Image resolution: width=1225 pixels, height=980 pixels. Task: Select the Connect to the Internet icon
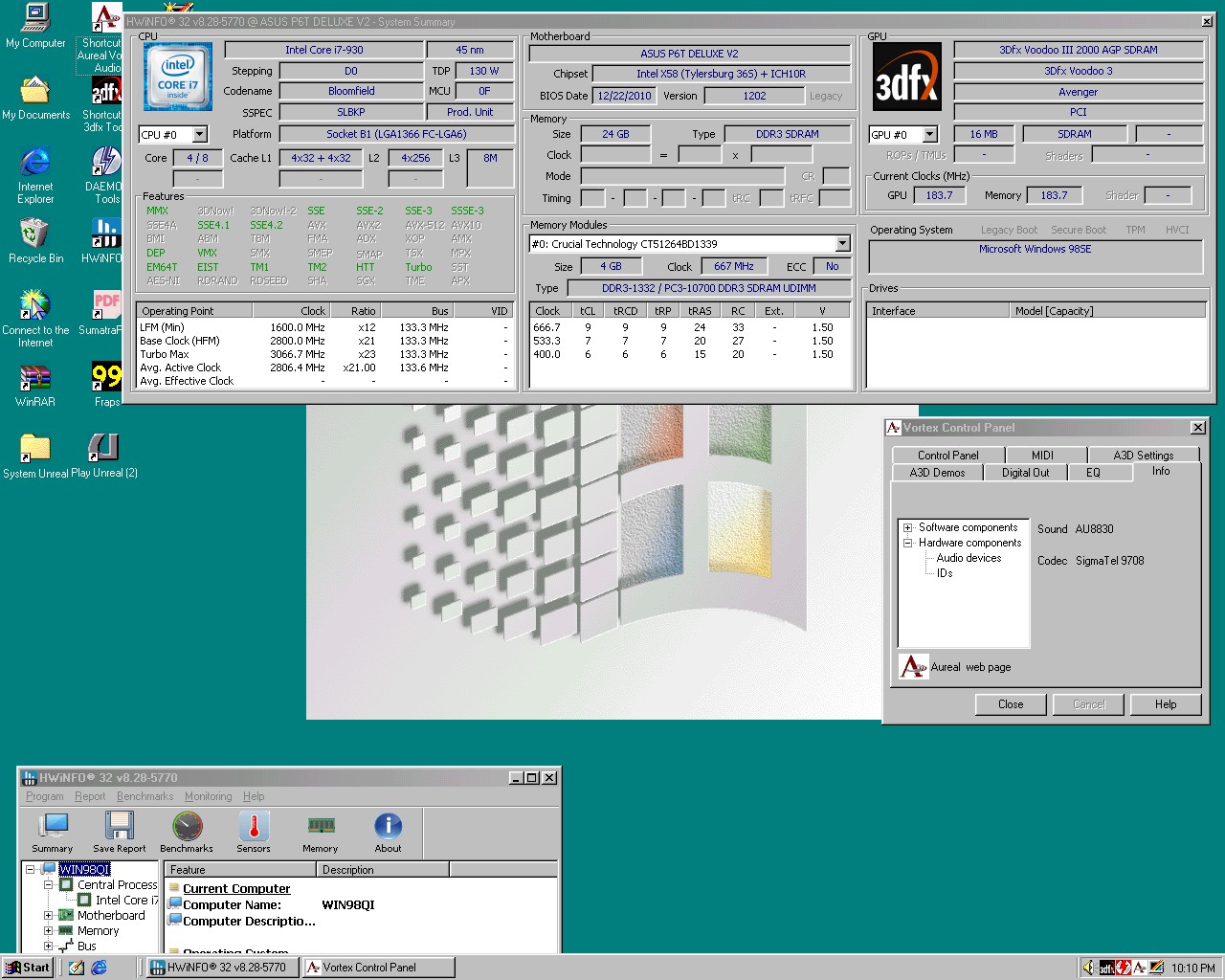click(35, 319)
